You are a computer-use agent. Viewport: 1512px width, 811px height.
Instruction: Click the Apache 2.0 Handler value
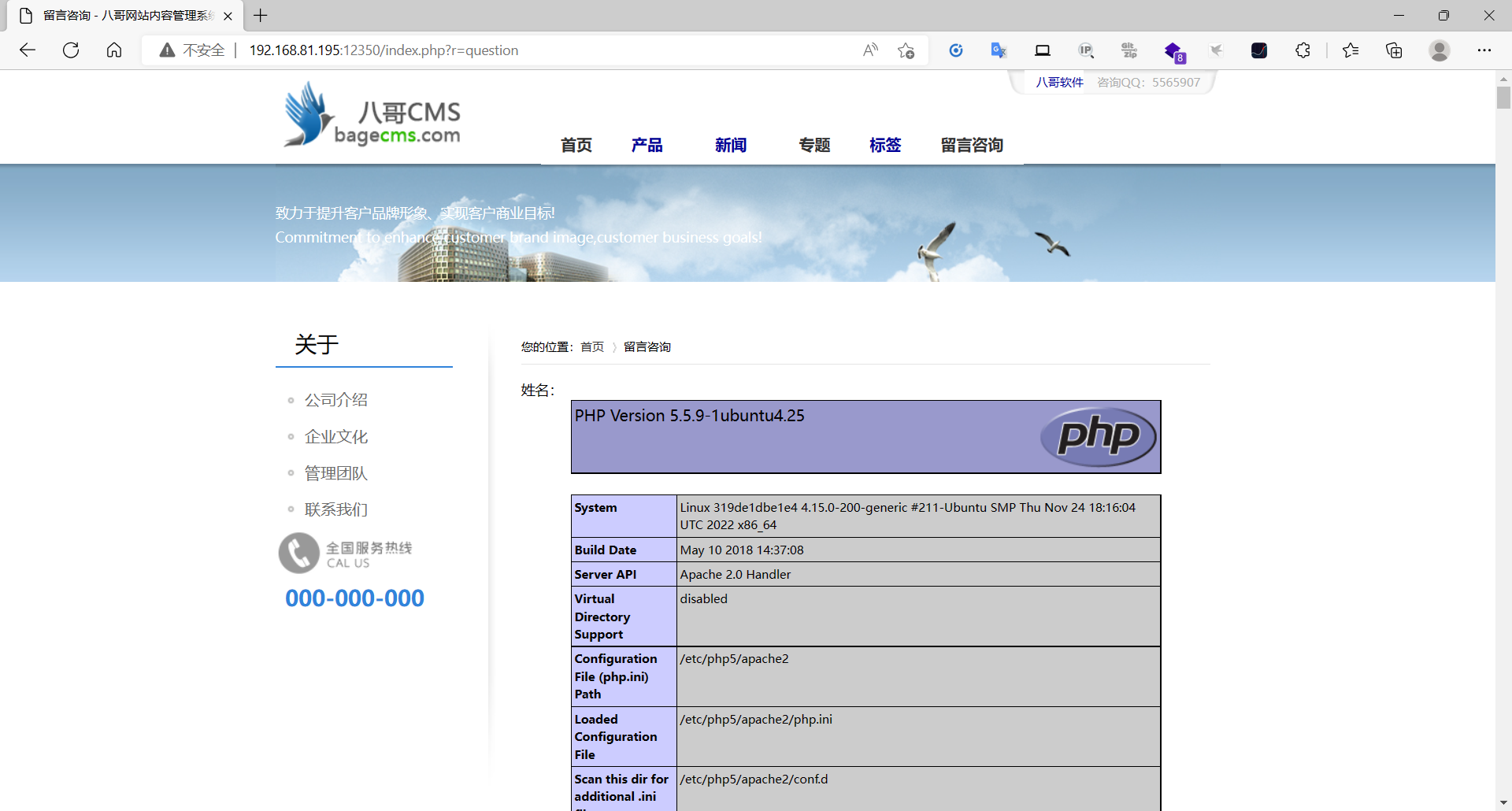736,574
